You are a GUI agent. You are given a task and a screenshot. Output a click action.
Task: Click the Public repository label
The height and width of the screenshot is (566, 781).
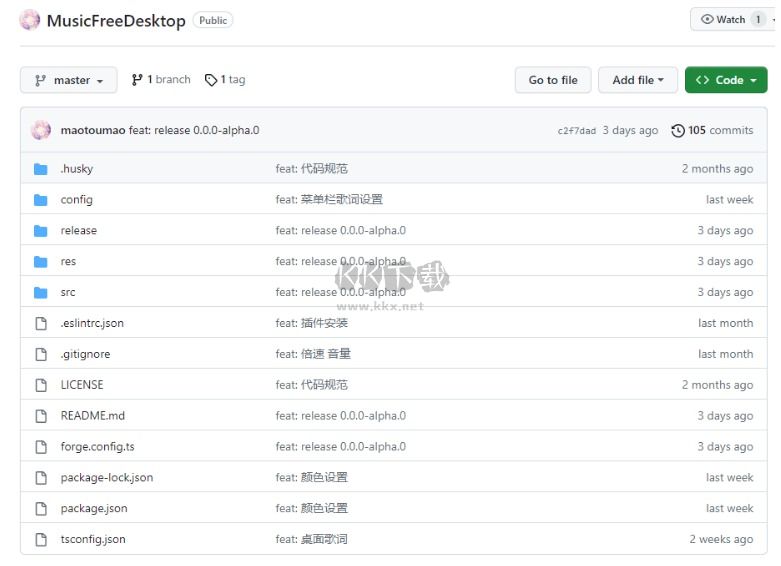point(213,20)
